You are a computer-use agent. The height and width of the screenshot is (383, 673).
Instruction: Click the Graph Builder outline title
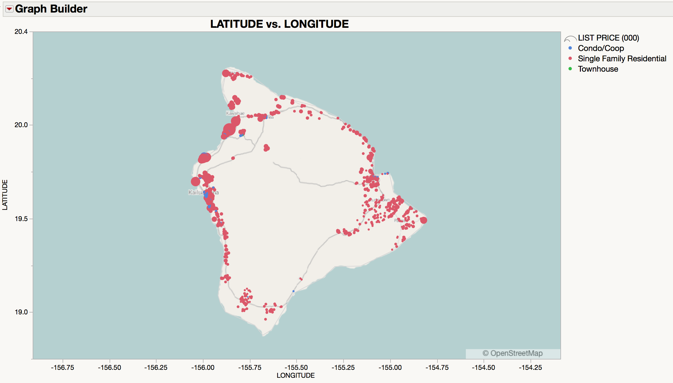(51, 9)
